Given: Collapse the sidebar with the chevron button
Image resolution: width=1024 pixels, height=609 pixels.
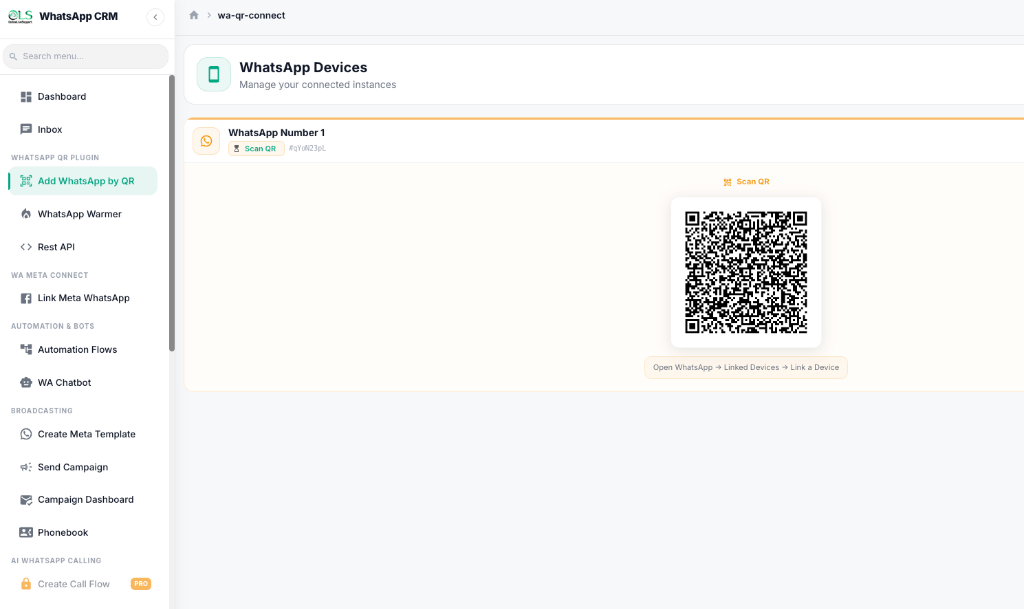Looking at the screenshot, I should click(x=155, y=17).
